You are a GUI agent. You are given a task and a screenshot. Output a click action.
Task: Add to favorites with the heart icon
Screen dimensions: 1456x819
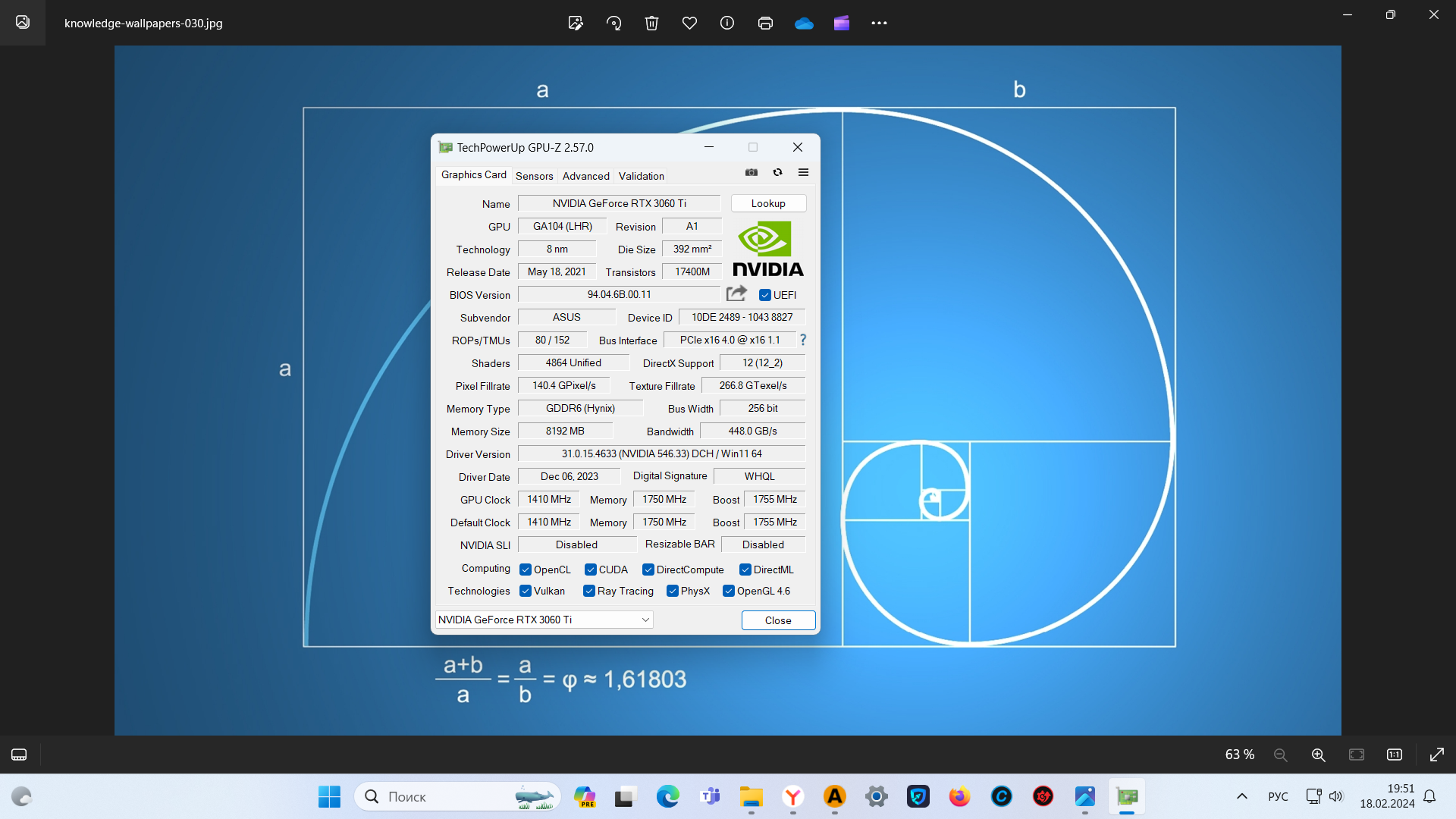689,23
